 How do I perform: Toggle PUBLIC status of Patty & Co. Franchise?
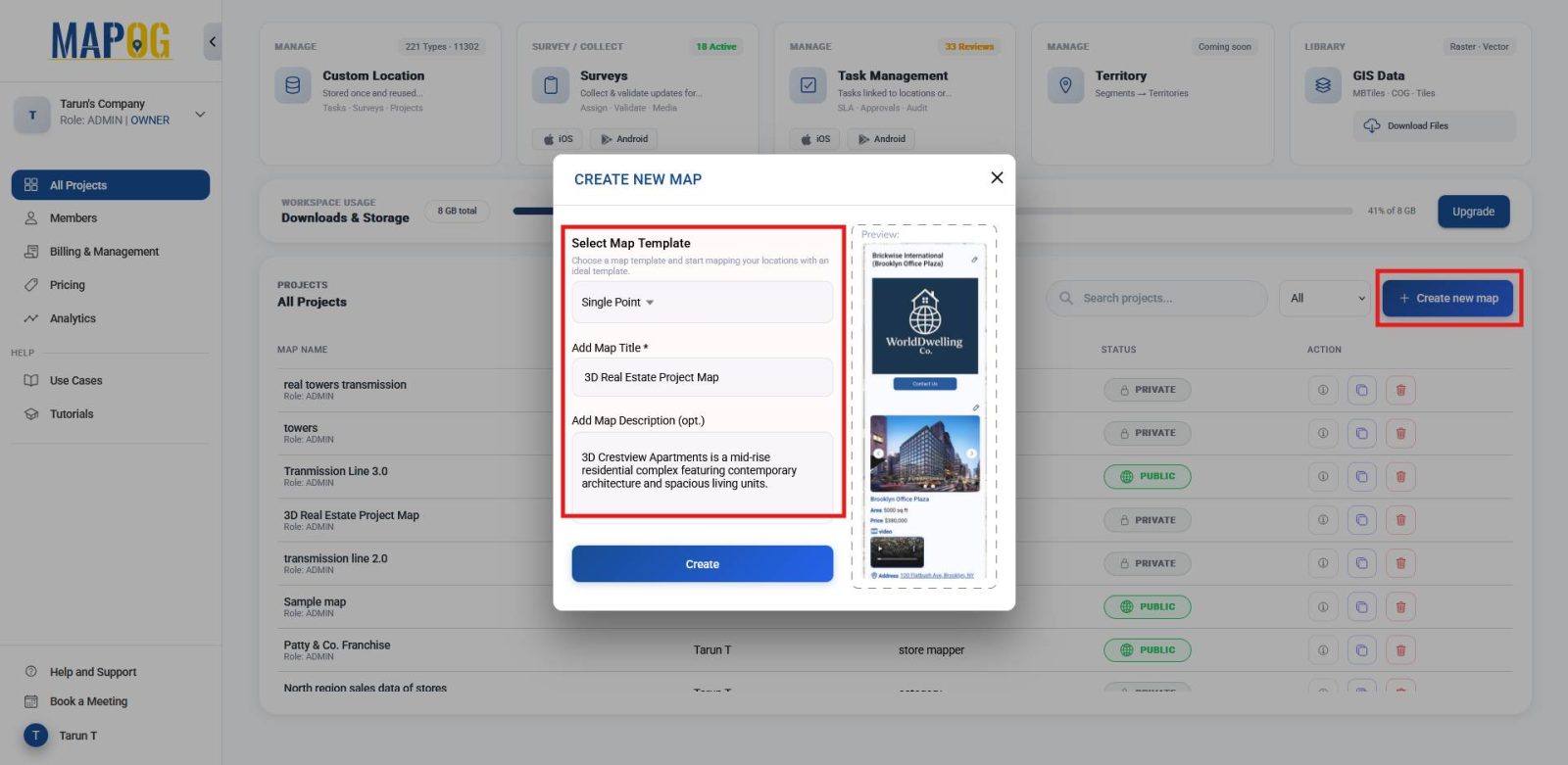(1147, 650)
